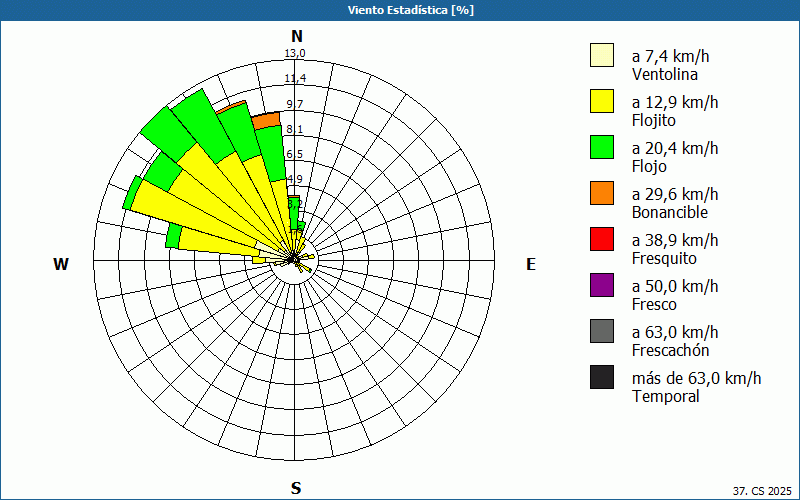Click the 'a 7,4 km/h' legend text
Image resolution: width=800 pixels, height=500 pixels.
[x=670, y=56]
